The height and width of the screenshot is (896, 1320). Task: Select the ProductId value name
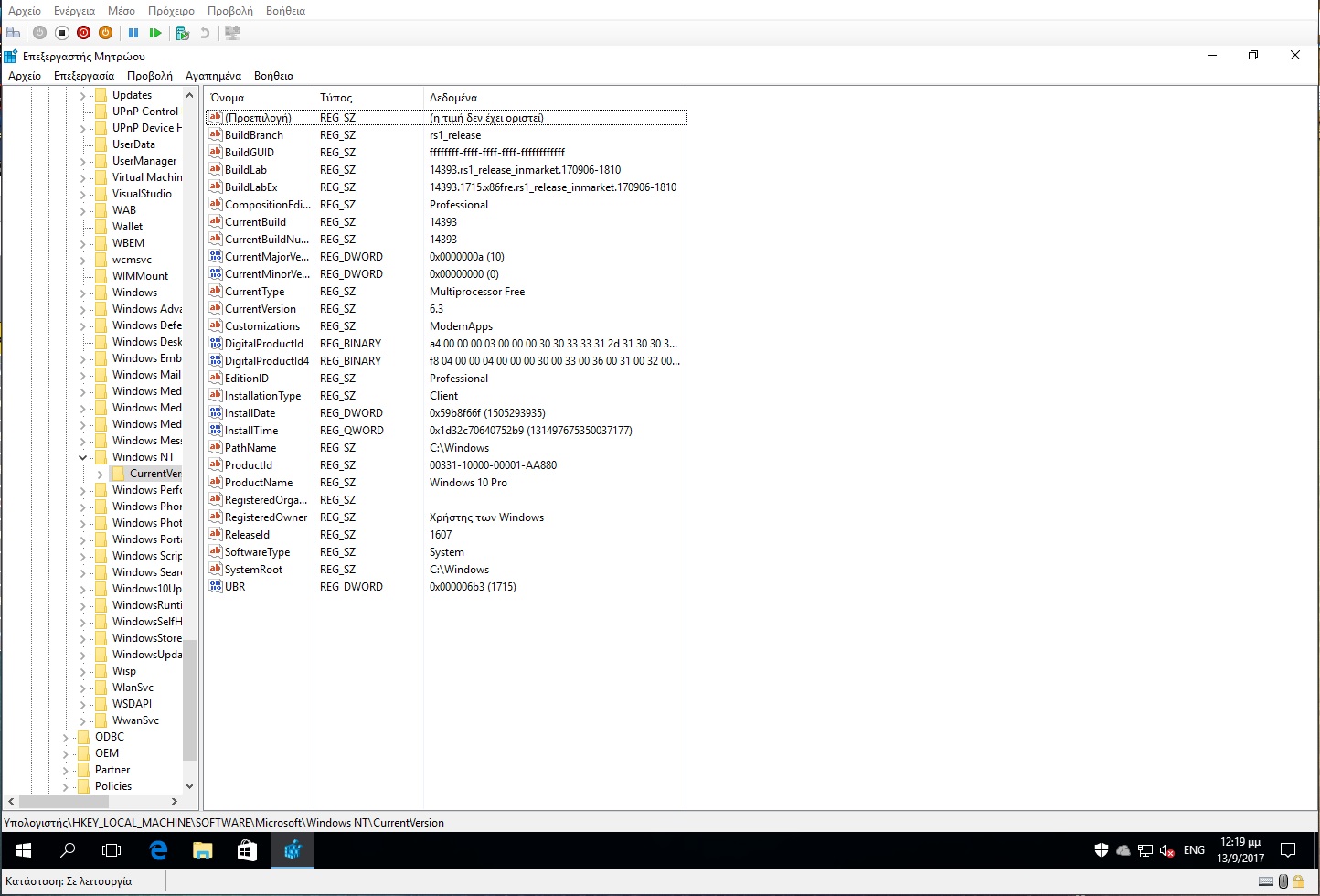(249, 465)
